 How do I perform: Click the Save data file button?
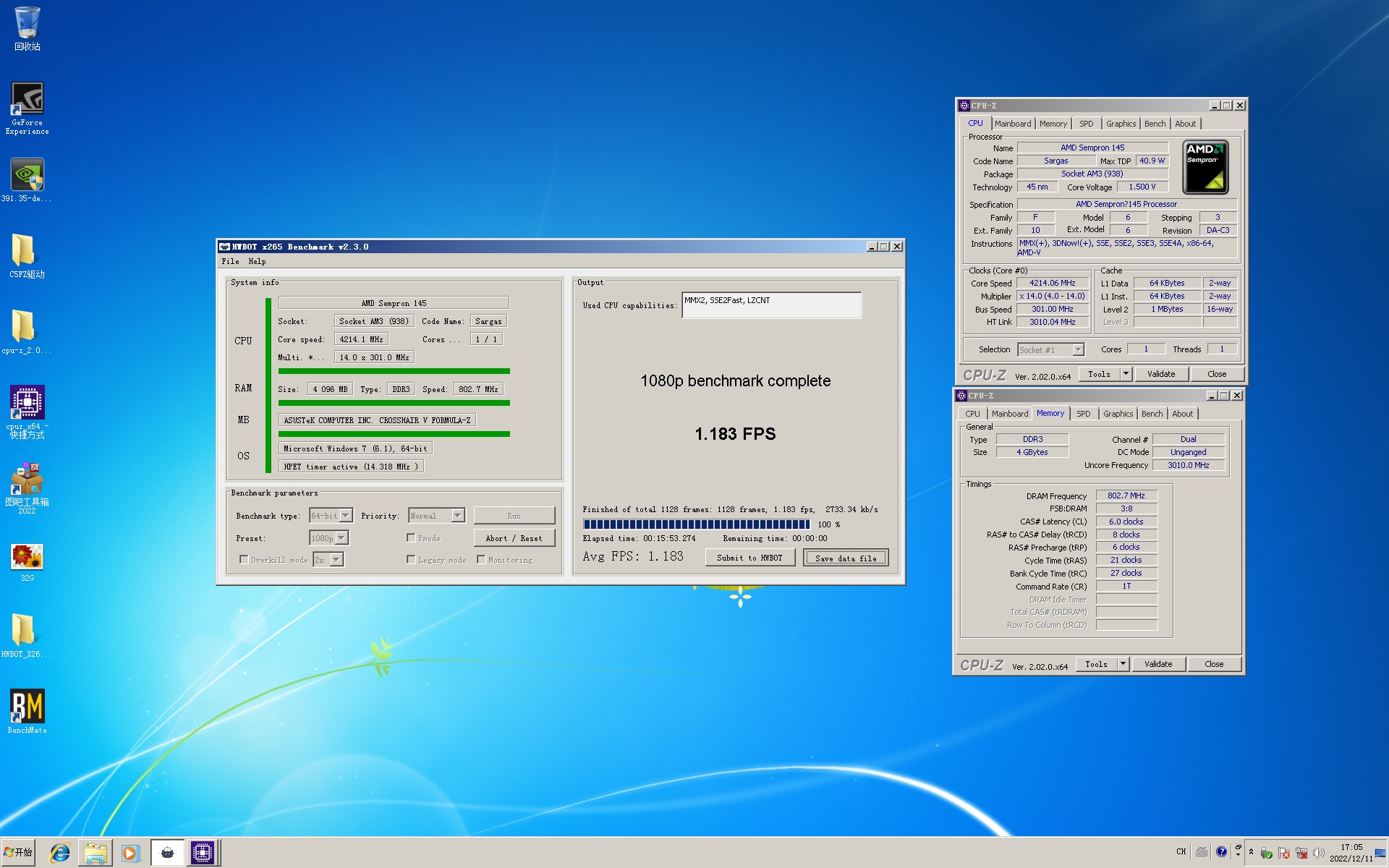click(846, 558)
